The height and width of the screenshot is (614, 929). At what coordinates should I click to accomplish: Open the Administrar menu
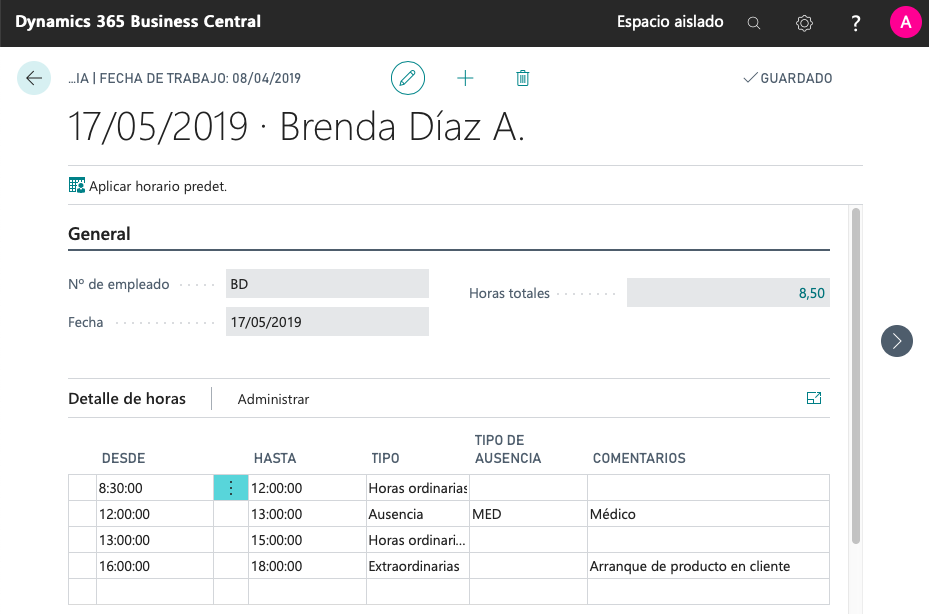point(273,399)
